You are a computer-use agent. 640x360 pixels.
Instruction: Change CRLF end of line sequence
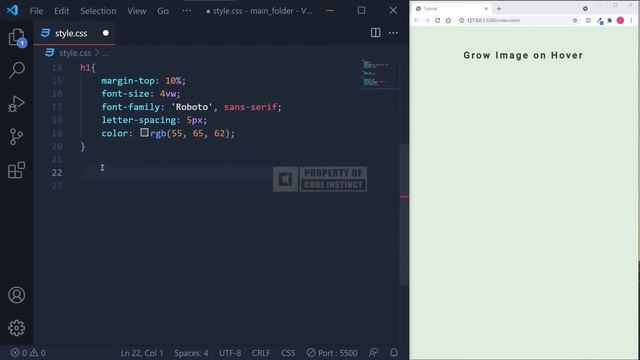pyautogui.click(x=261, y=353)
